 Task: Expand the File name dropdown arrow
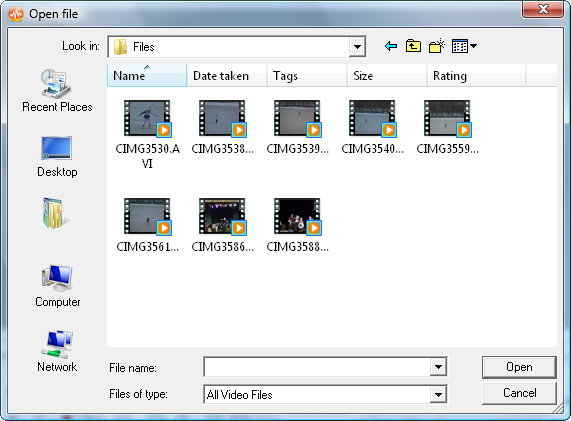click(438, 367)
